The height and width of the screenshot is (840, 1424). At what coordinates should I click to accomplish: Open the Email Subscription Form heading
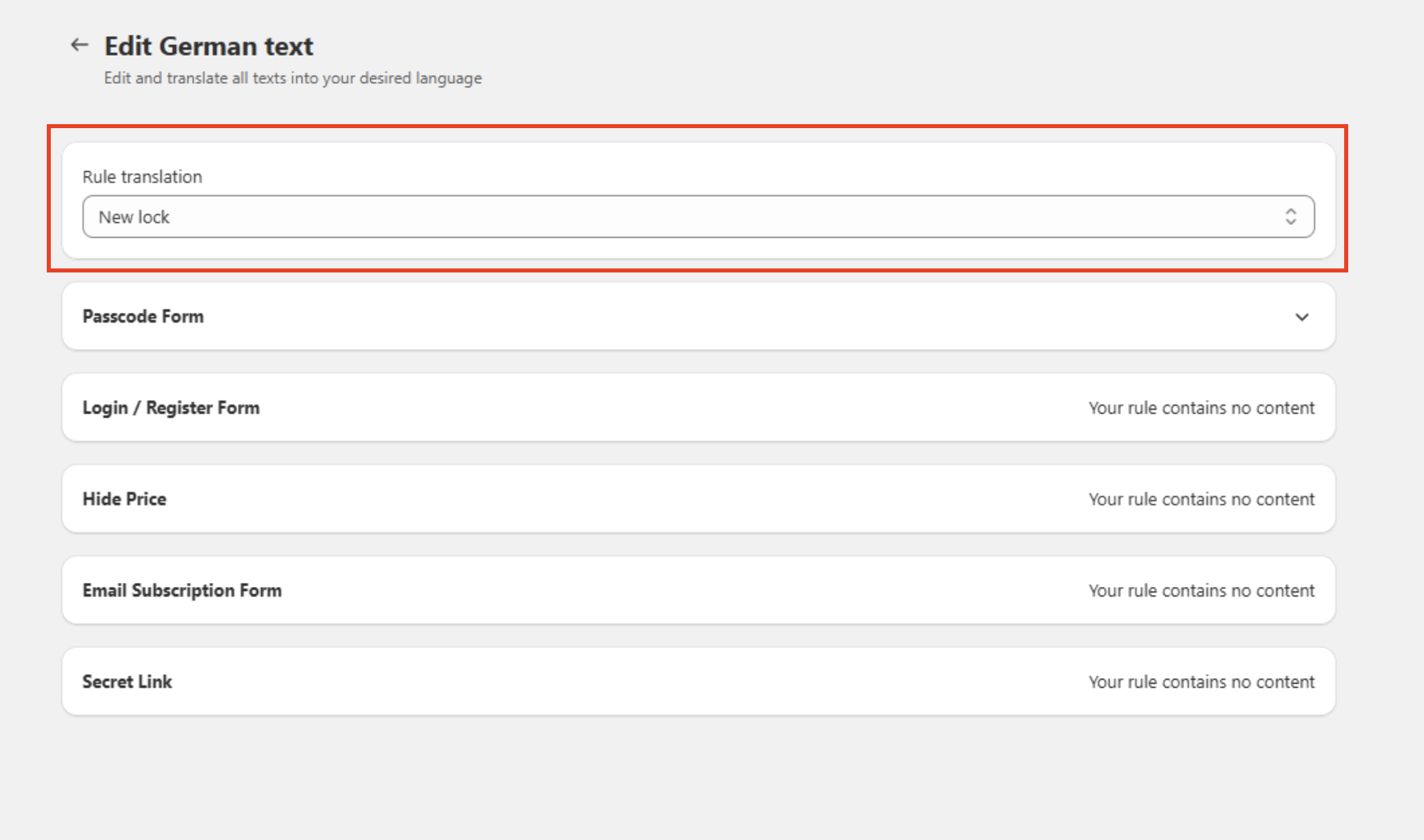click(182, 590)
